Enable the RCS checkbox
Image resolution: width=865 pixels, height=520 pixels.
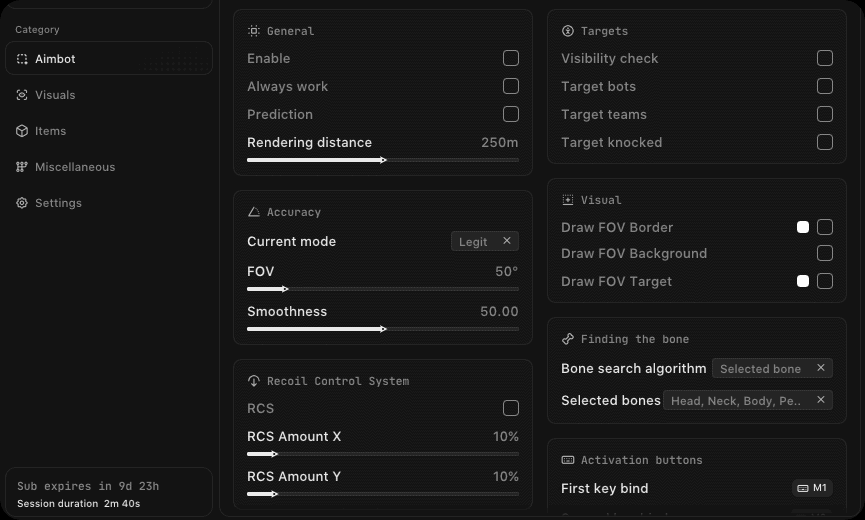(511, 408)
